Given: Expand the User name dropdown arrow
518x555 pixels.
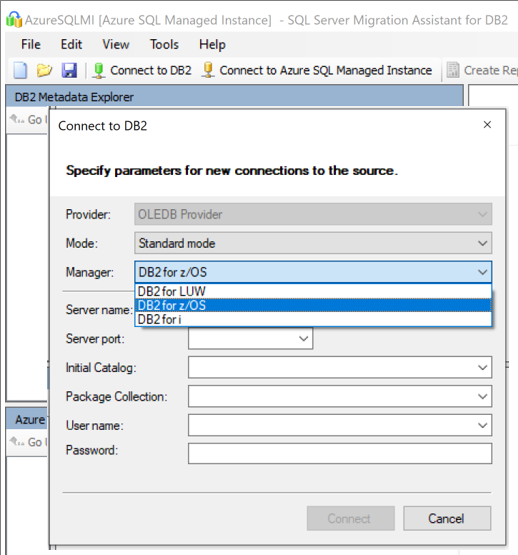Looking at the screenshot, I should point(482,425).
